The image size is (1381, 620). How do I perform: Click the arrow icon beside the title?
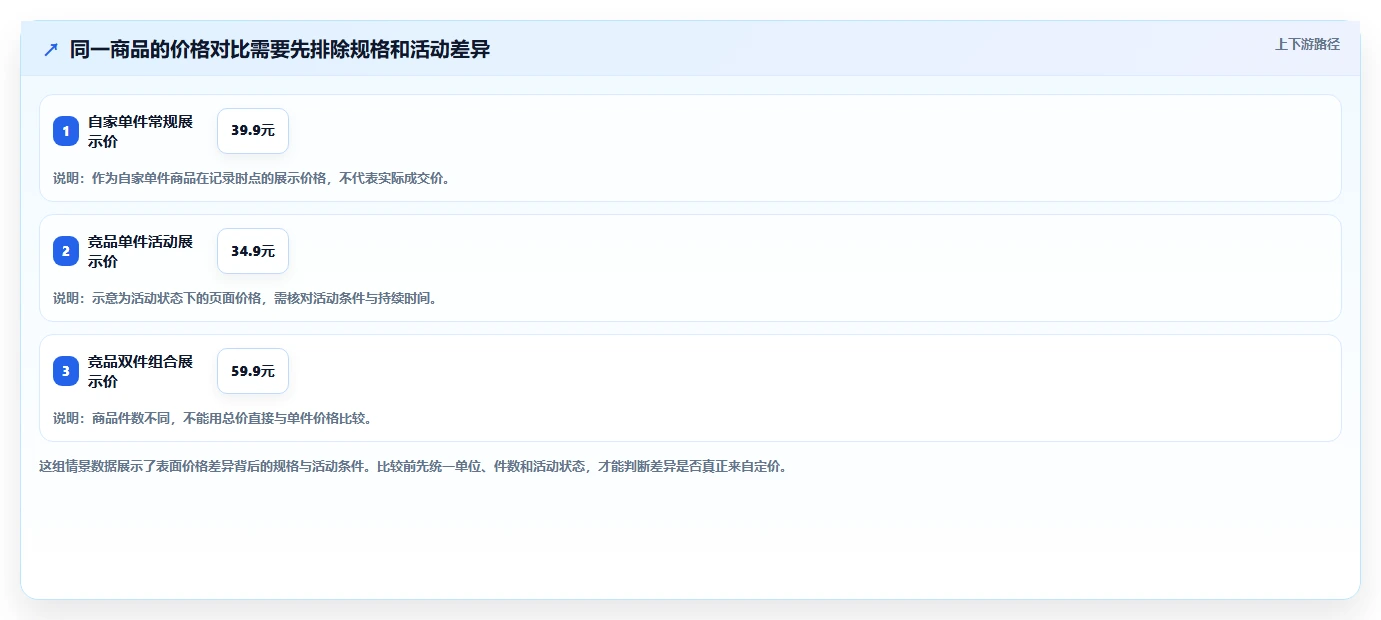pyautogui.click(x=51, y=49)
